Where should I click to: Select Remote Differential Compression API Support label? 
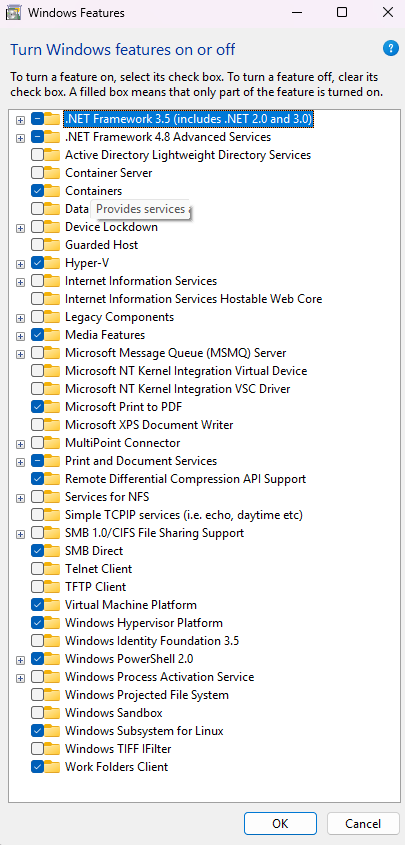coord(185,479)
